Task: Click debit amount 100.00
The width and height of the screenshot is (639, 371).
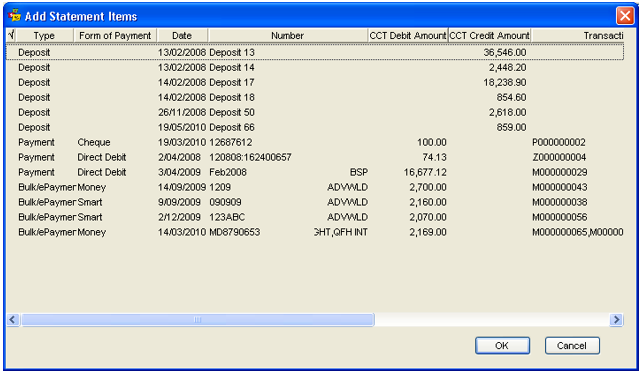Action: click(x=432, y=142)
